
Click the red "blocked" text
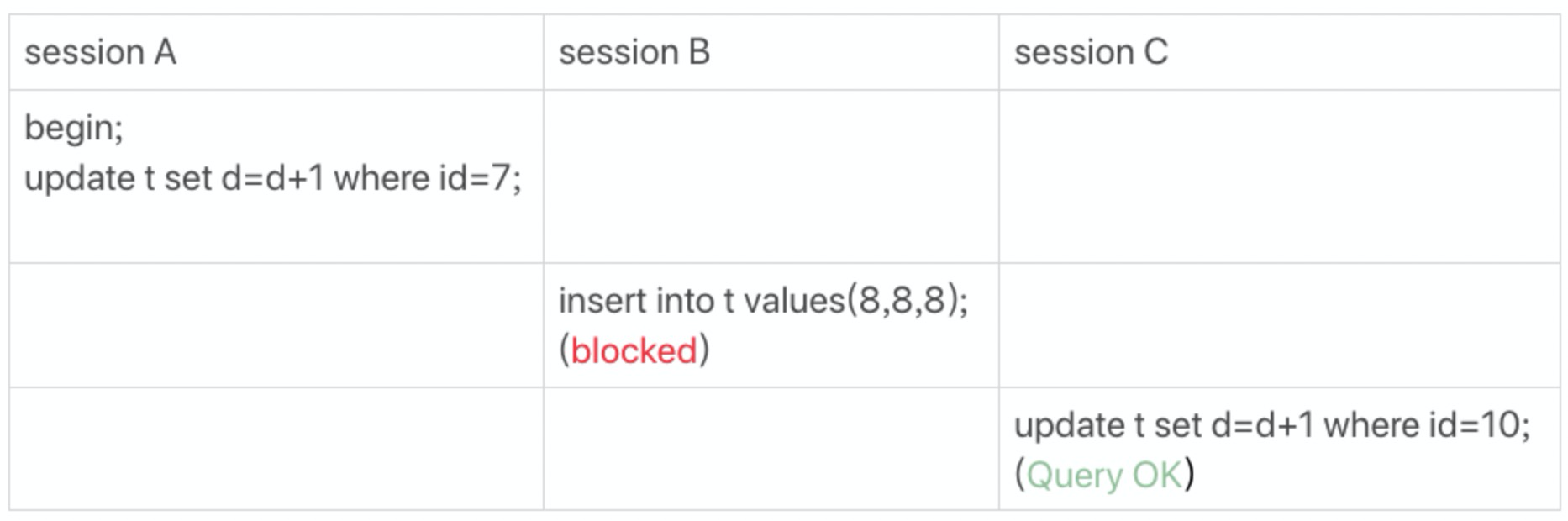(x=634, y=350)
